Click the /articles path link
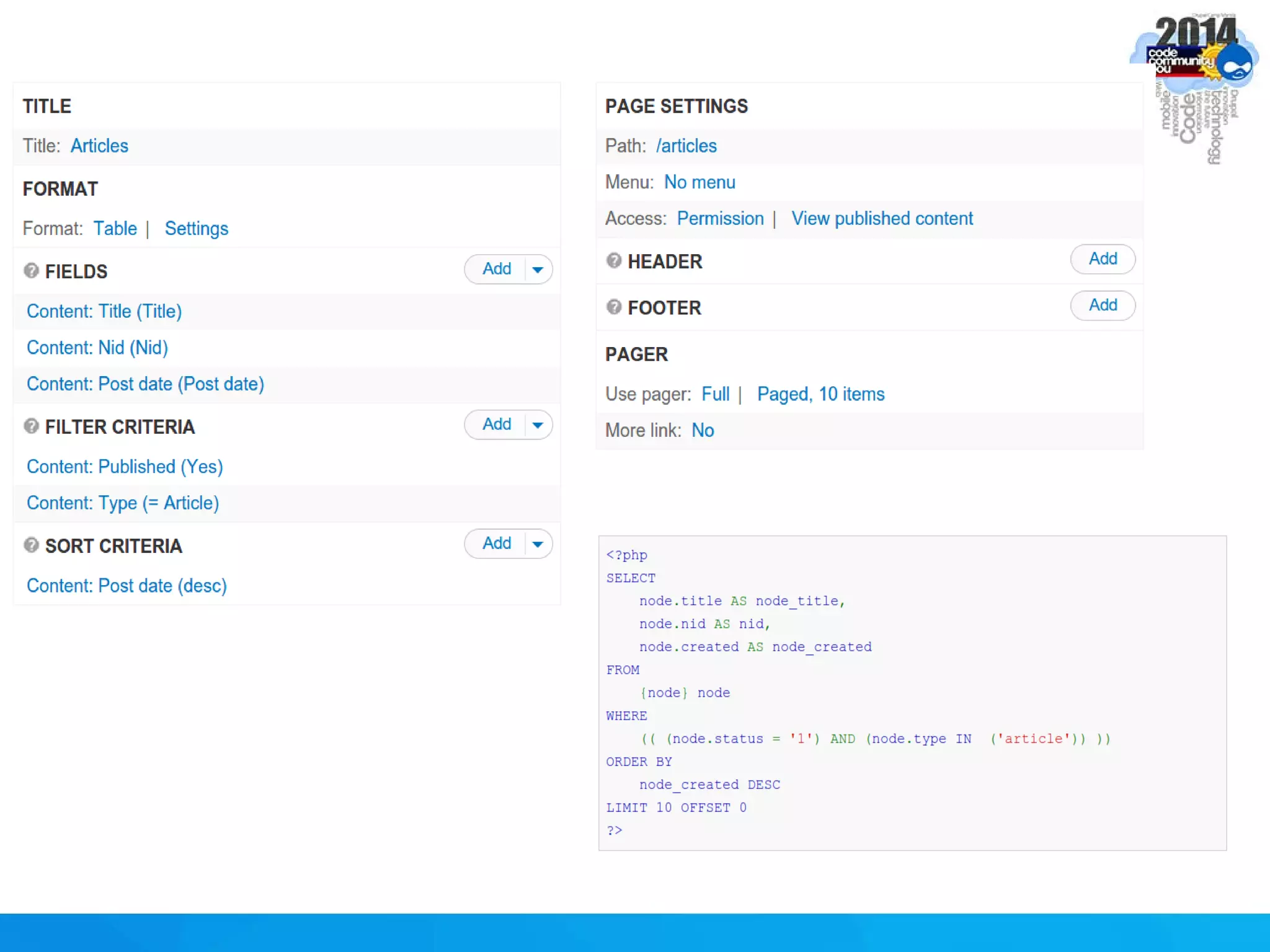This screenshot has width=1270, height=952. pos(686,146)
